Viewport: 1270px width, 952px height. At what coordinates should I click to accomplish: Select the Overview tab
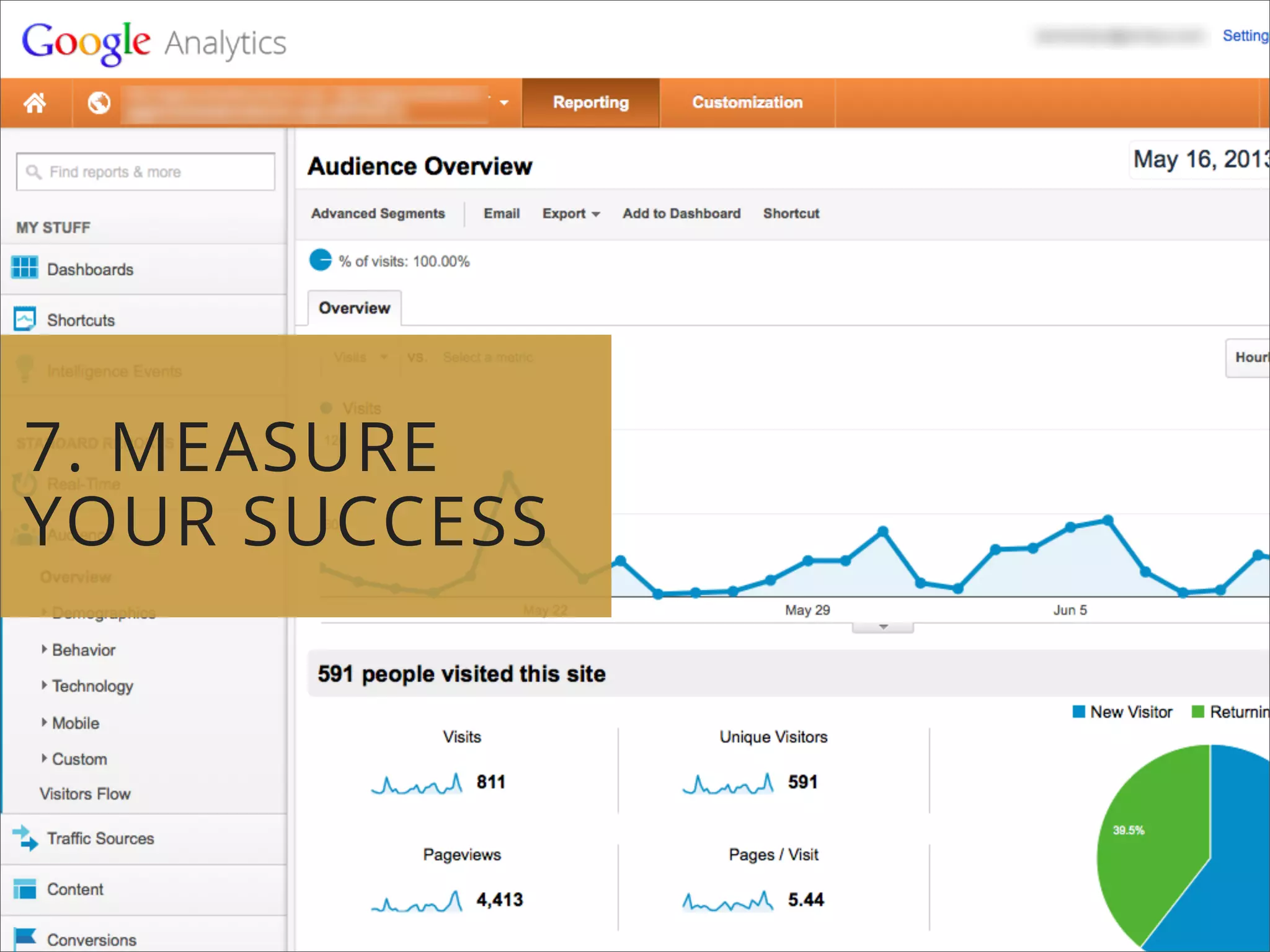(355, 307)
